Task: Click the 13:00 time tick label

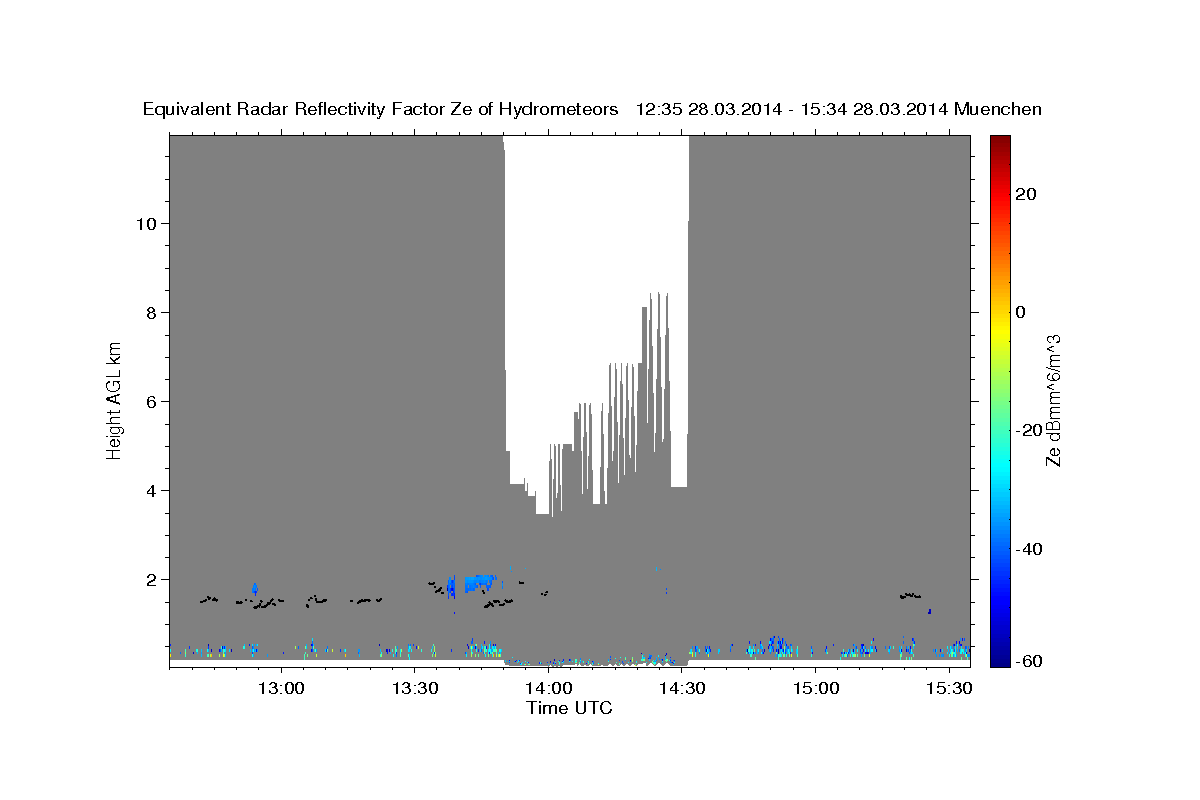Action: coord(282,688)
